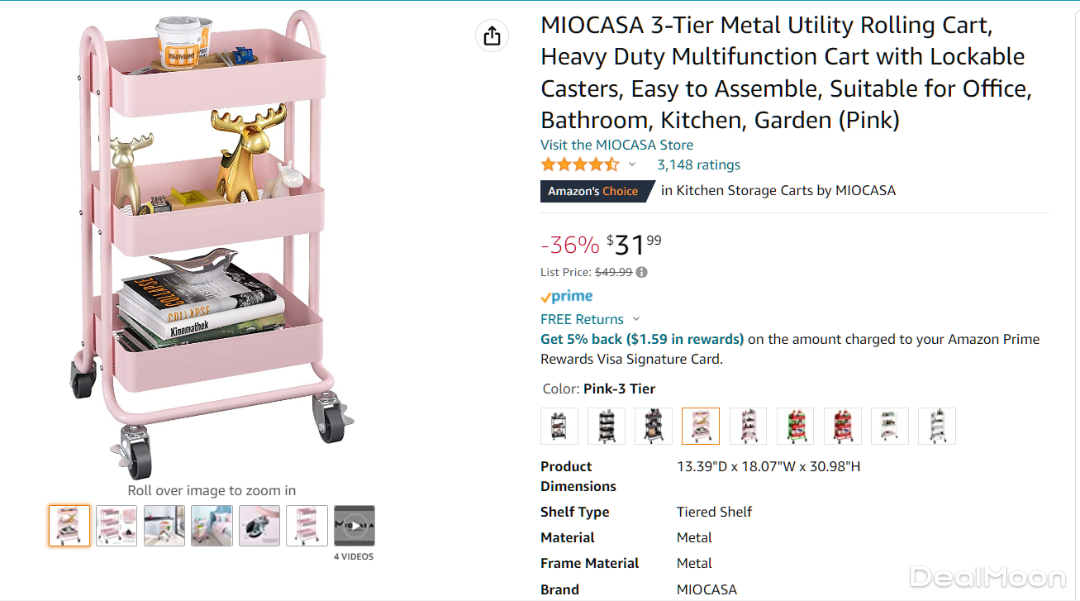
Task: Click the List Price info icon
Action: (642, 272)
